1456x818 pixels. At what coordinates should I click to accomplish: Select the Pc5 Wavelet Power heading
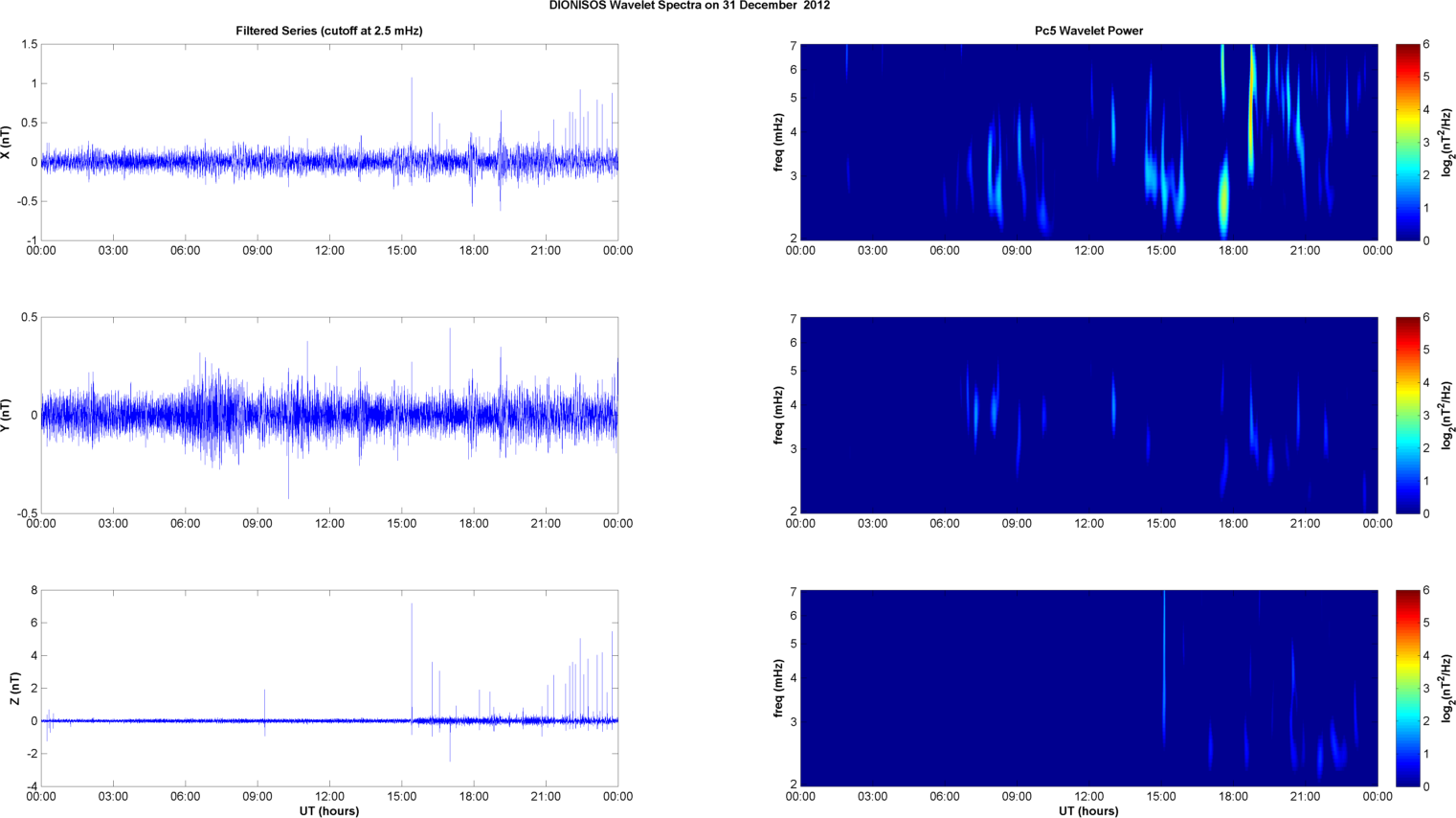(1088, 31)
